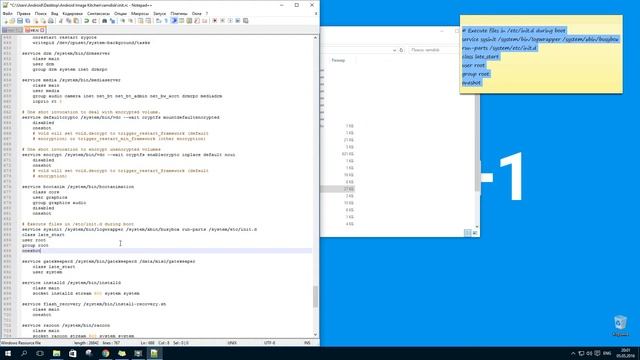Click scroll-up arrow of editor scrollbar
This screenshot has height=360, width=640.
pos(315,38)
